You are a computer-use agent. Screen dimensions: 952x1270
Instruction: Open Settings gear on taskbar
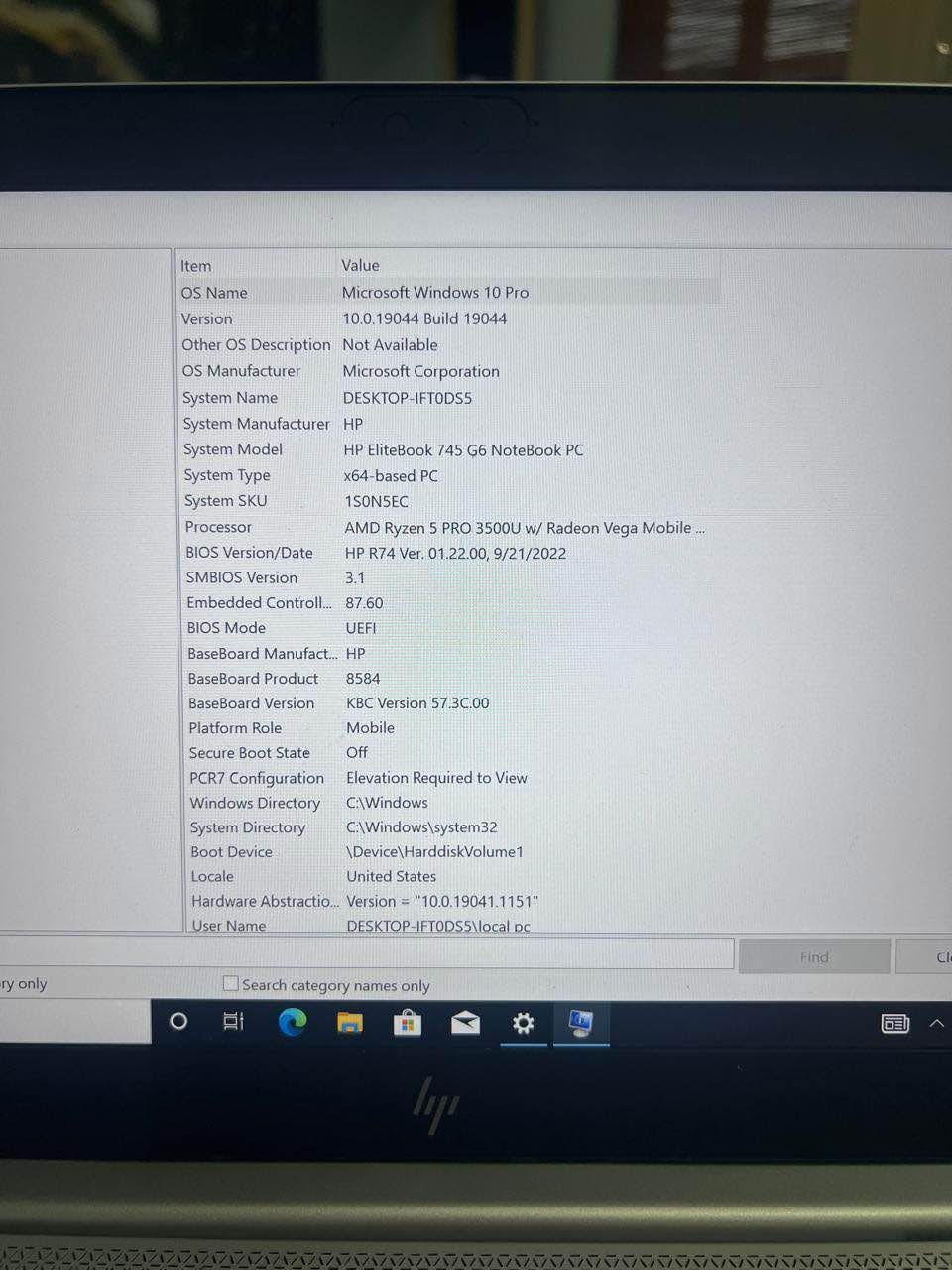[523, 1023]
